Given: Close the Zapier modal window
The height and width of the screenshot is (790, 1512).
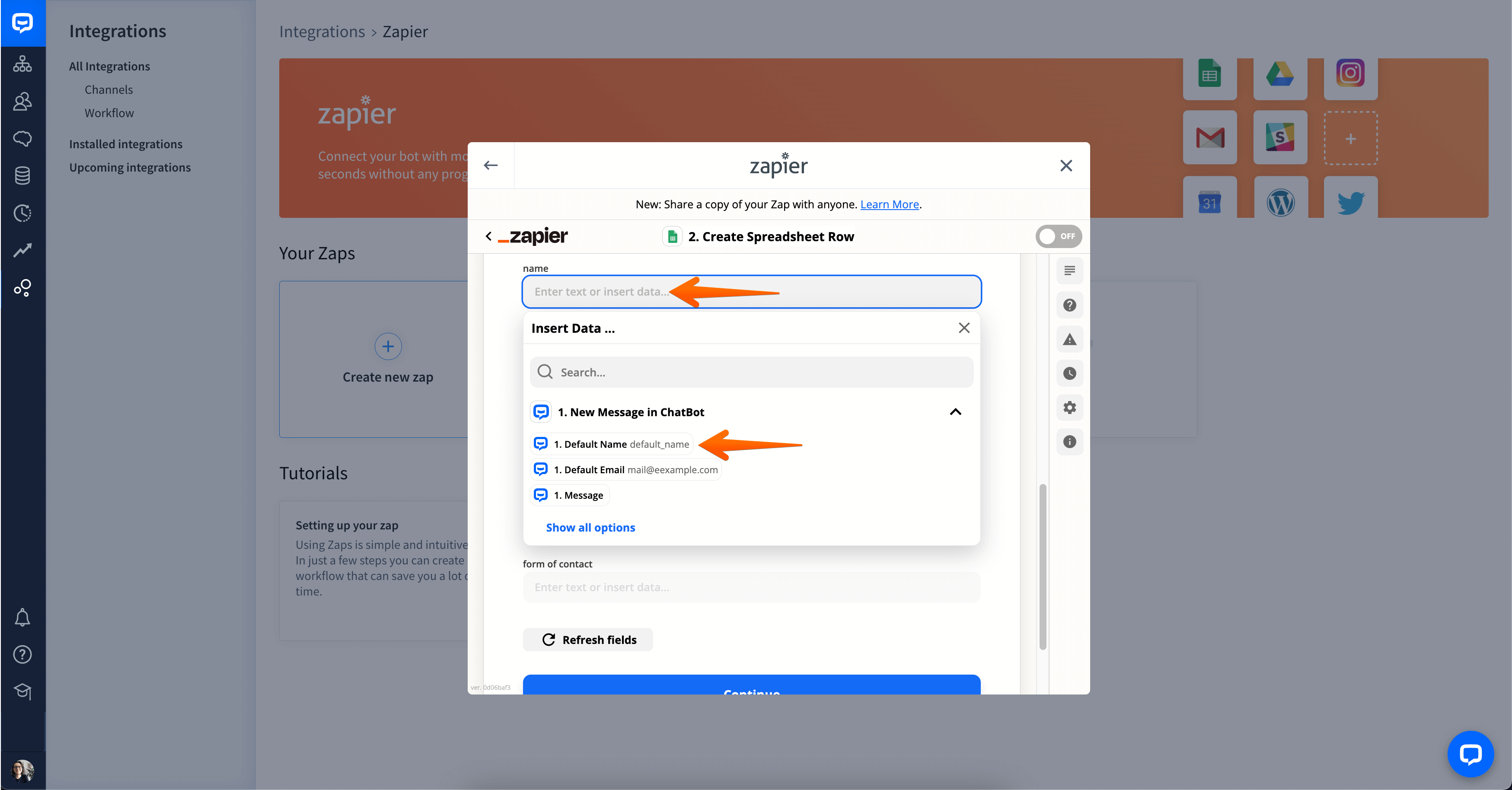Looking at the screenshot, I should (1066, 166).
